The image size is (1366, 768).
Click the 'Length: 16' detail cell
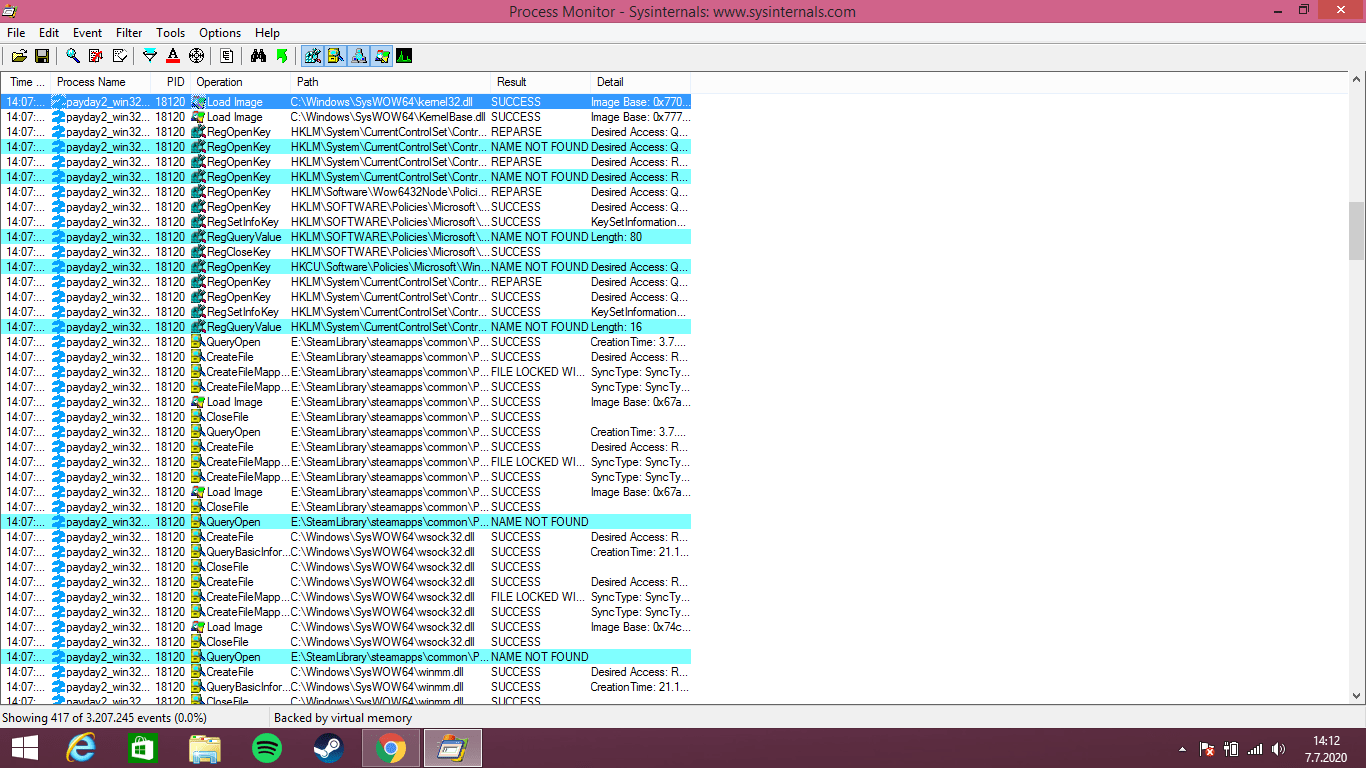pos(640,327)
